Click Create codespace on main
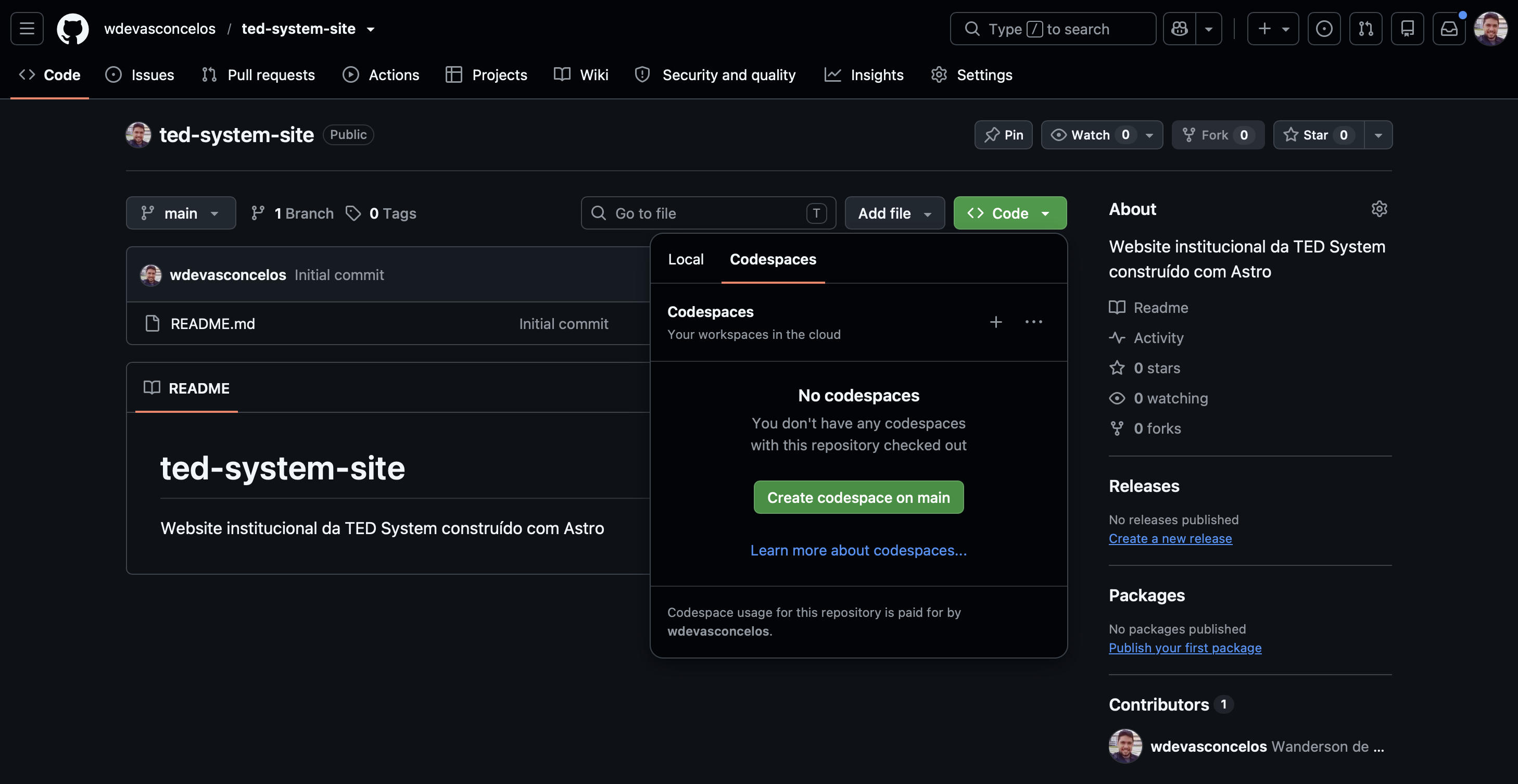 click(858, 498)
